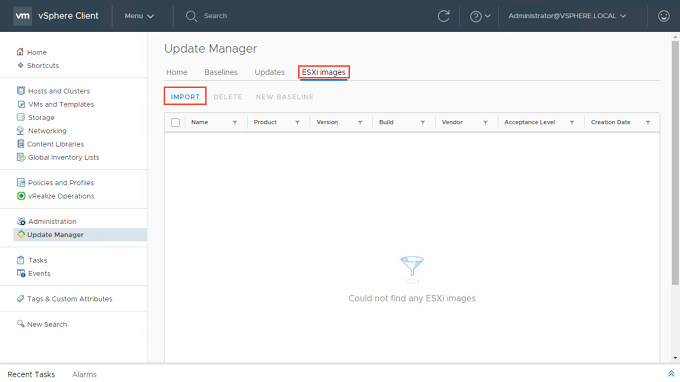Screen dimensions: 680x382
Task: Switch to the Home tab
Action: [177, 72]
